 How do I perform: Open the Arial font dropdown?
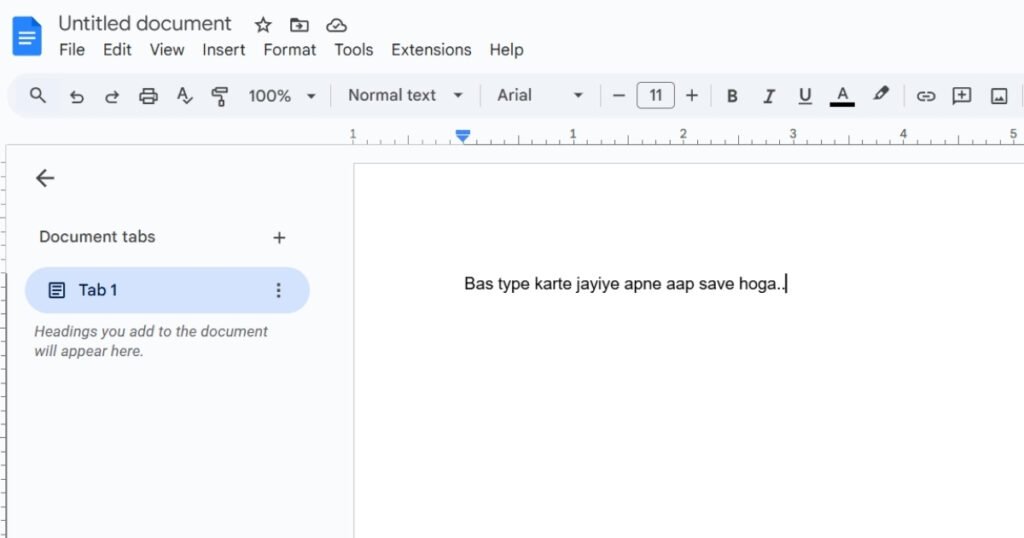(540, 95)
